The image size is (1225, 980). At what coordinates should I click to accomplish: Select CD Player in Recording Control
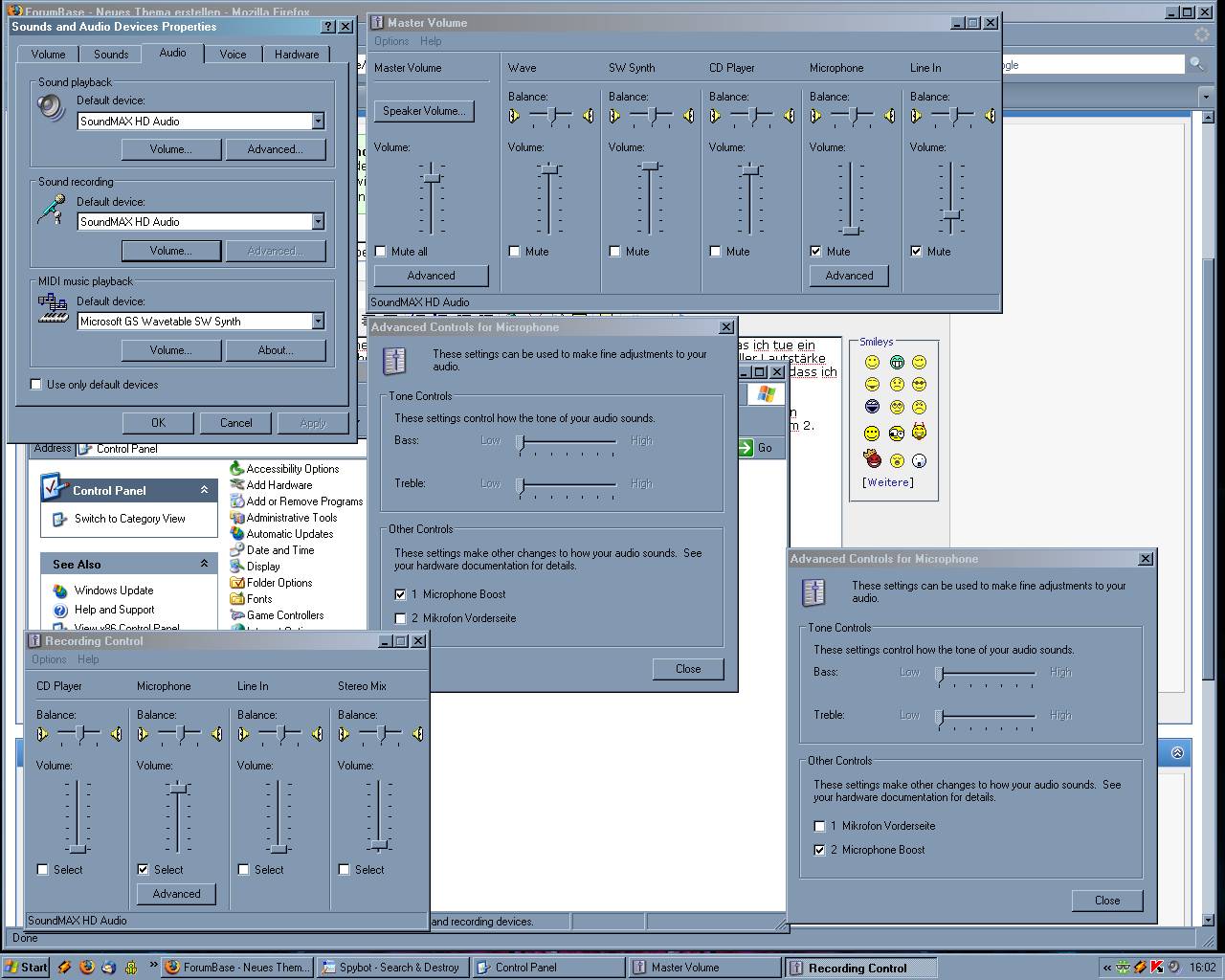43,870
